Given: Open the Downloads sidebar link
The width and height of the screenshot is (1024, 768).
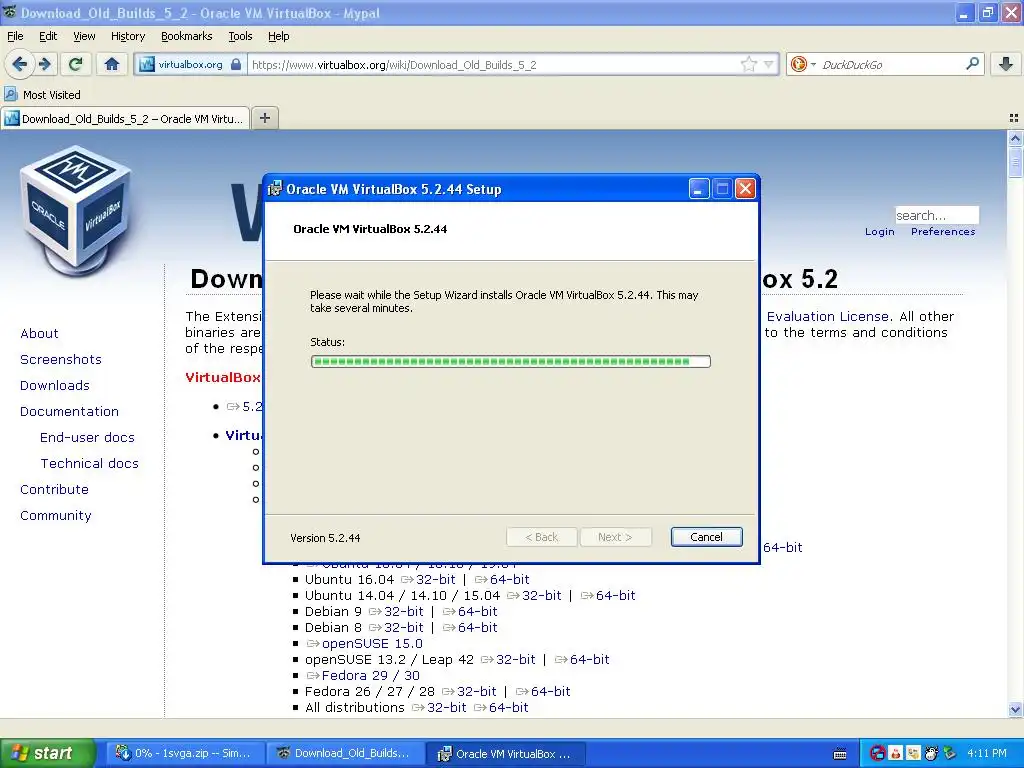Looking at the screenshot, I should [x=55, y=385].
